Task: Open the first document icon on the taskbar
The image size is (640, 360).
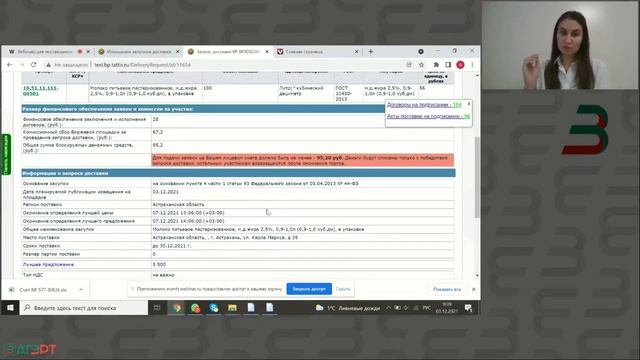Action: point(251,308)
